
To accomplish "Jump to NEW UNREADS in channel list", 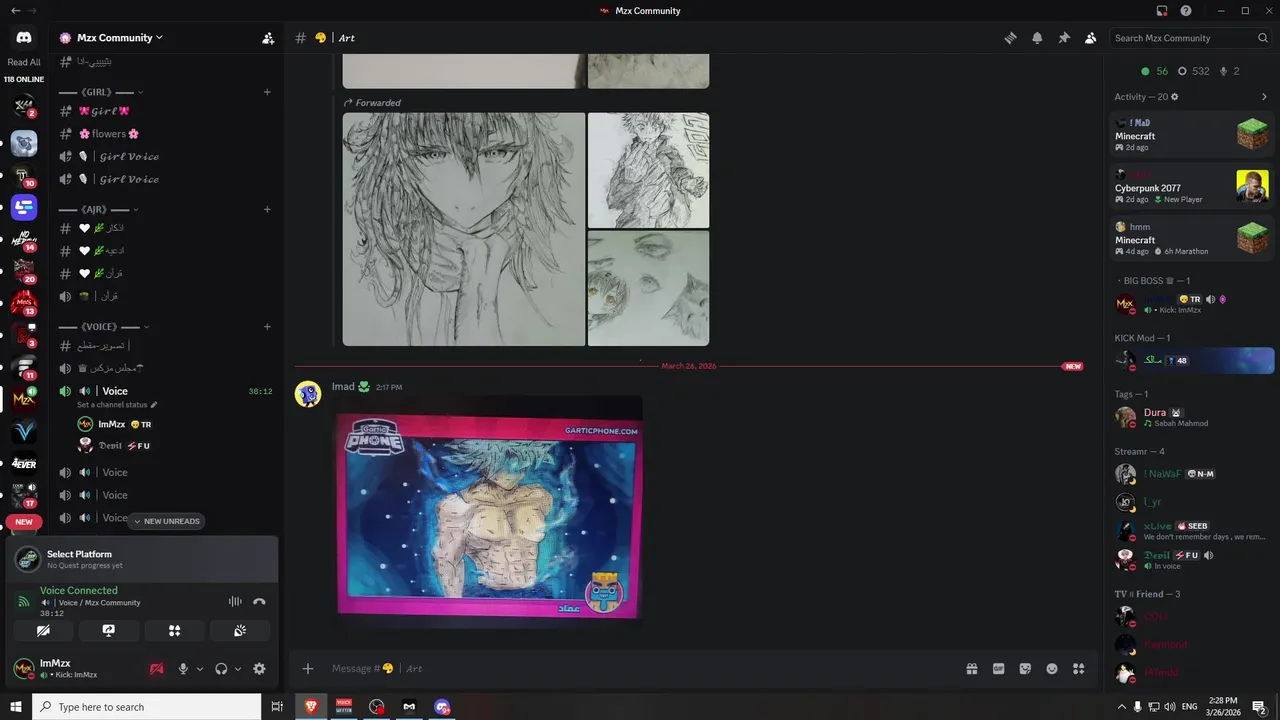I will click(166, 521).
